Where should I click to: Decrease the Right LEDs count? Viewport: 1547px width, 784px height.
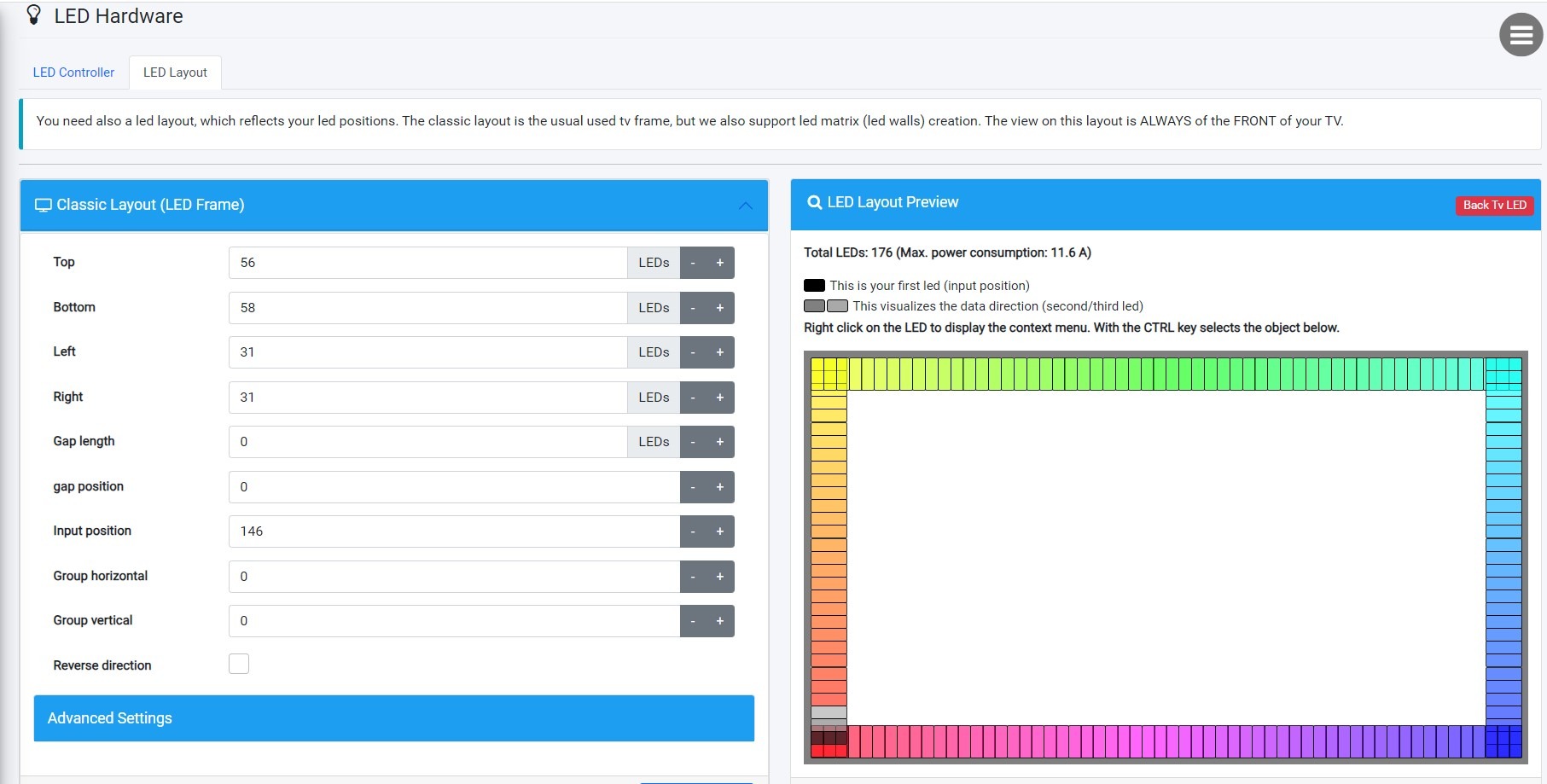(693, 398)
